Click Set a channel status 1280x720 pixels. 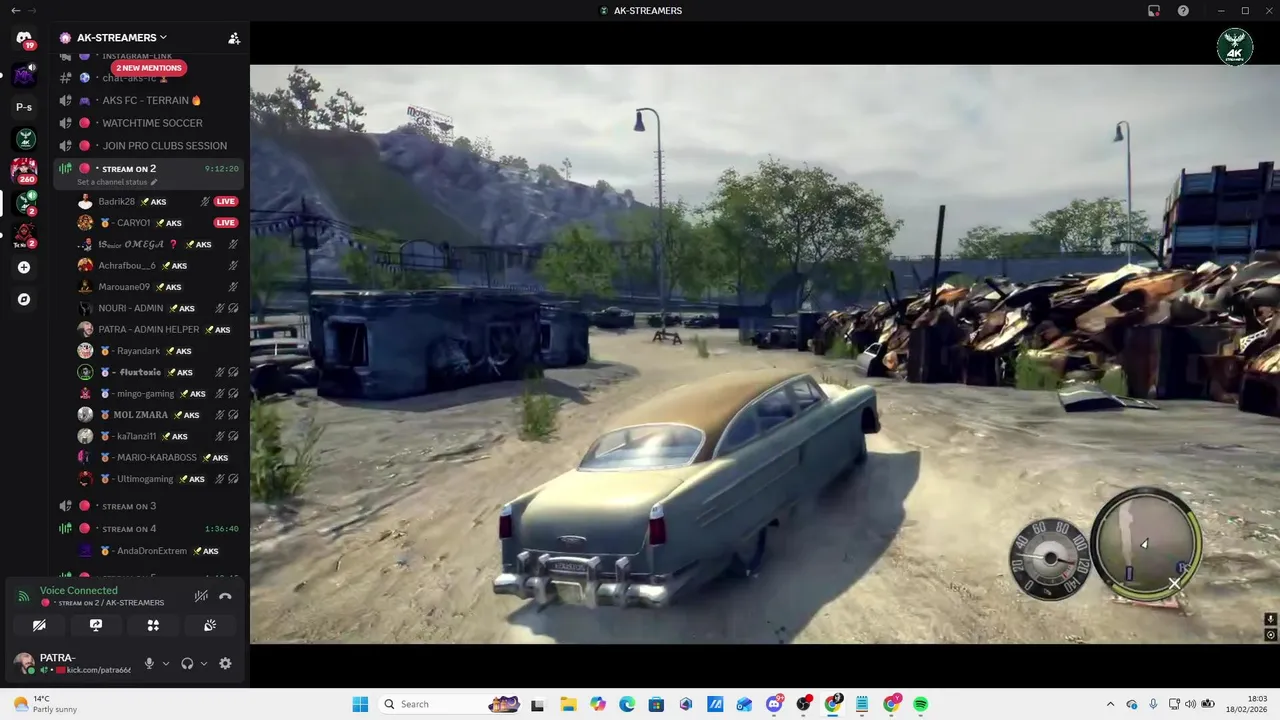coord(112,182)
